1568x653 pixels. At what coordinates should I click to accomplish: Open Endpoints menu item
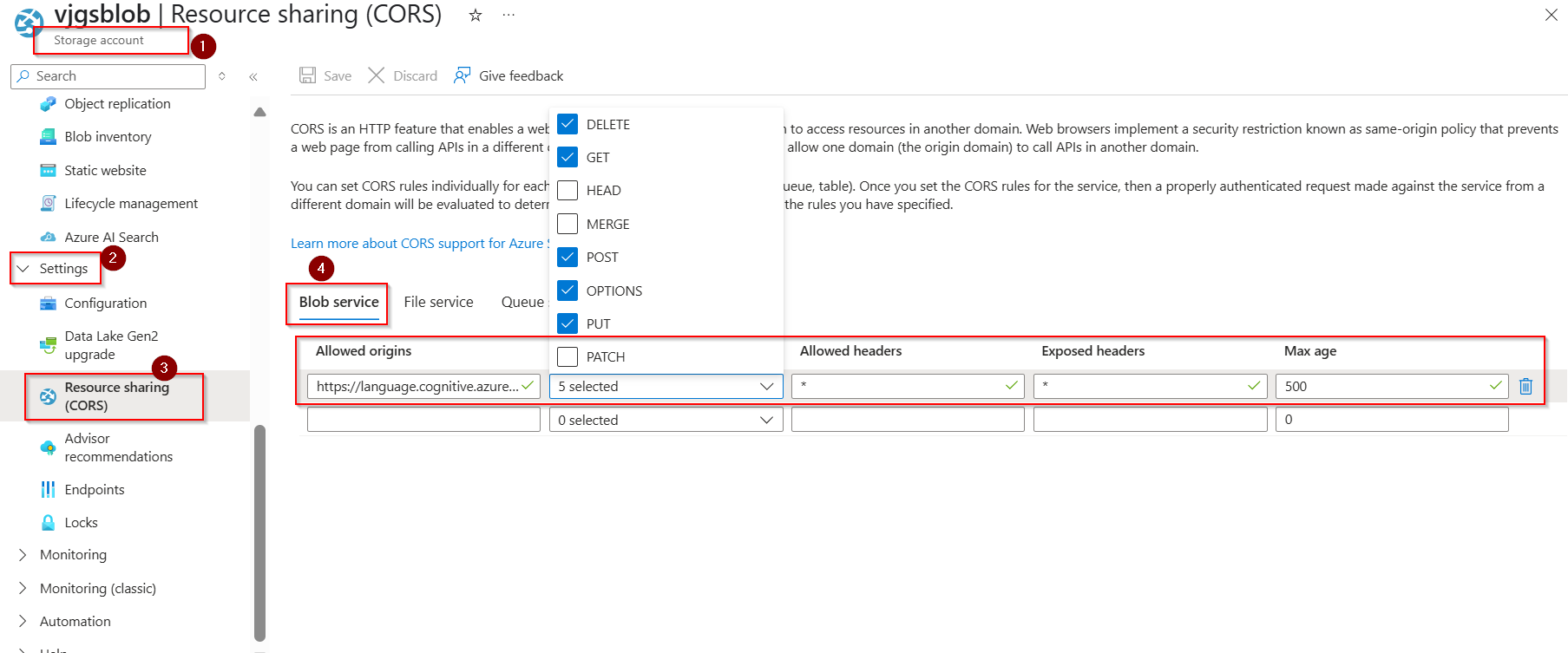pos(95,490)
